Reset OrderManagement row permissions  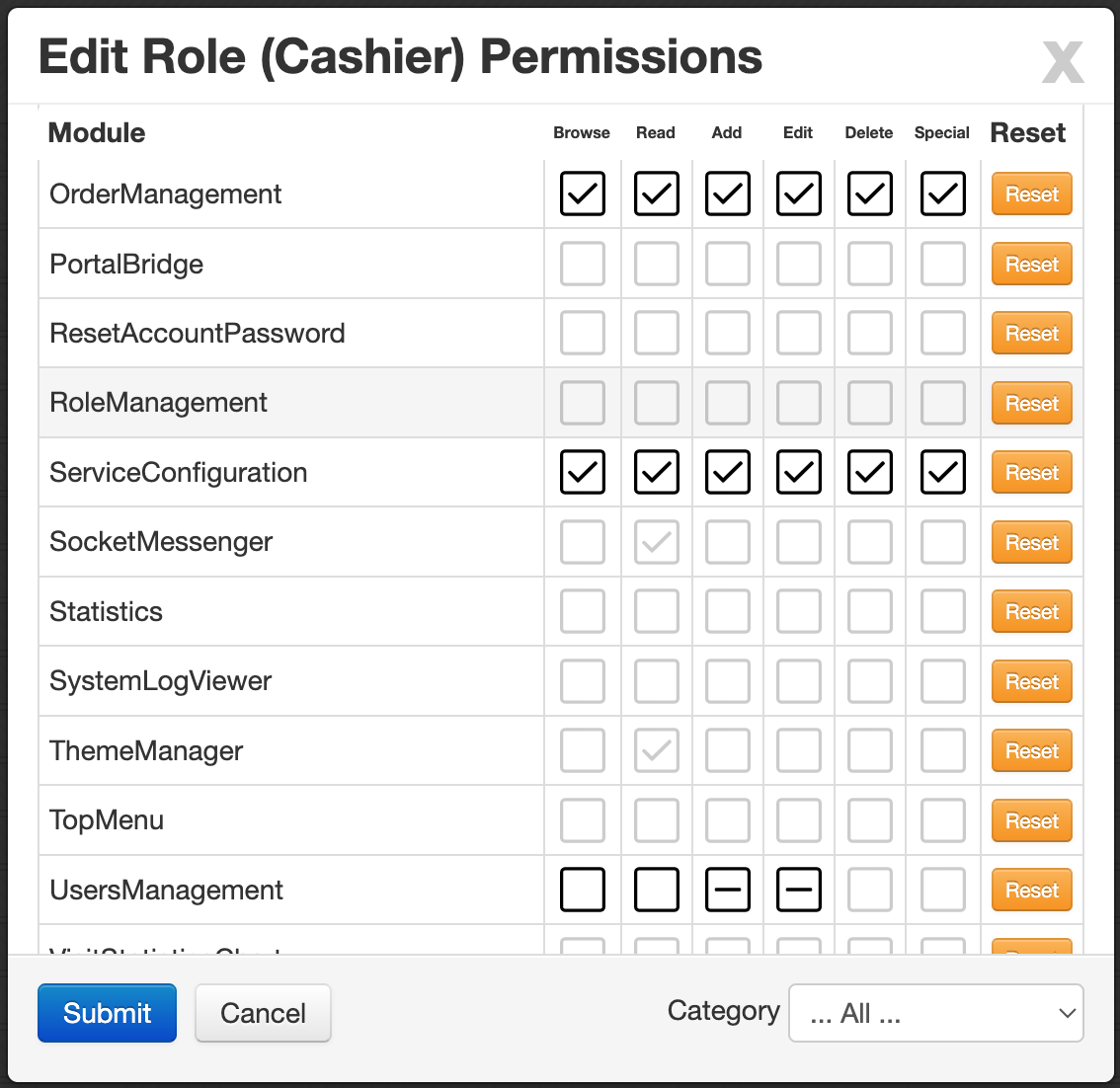click(1031, 194)
